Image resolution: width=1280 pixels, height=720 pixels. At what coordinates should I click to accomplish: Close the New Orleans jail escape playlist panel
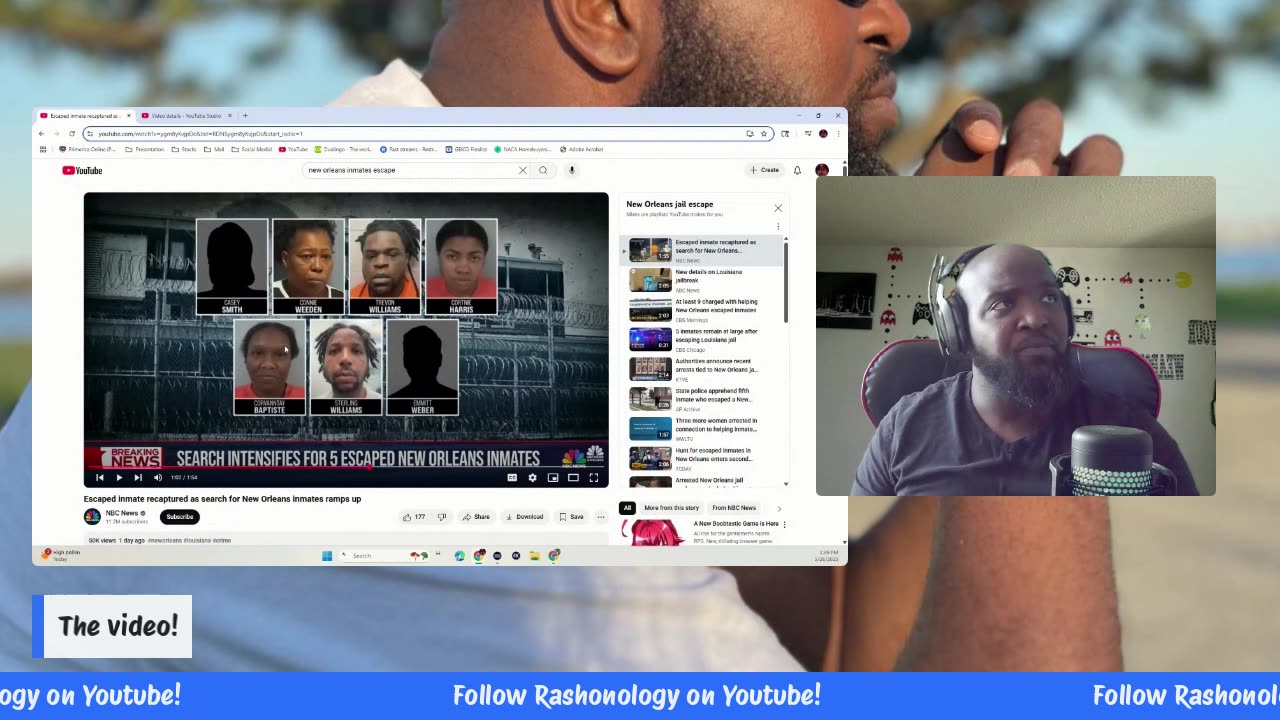coord(778,208)
